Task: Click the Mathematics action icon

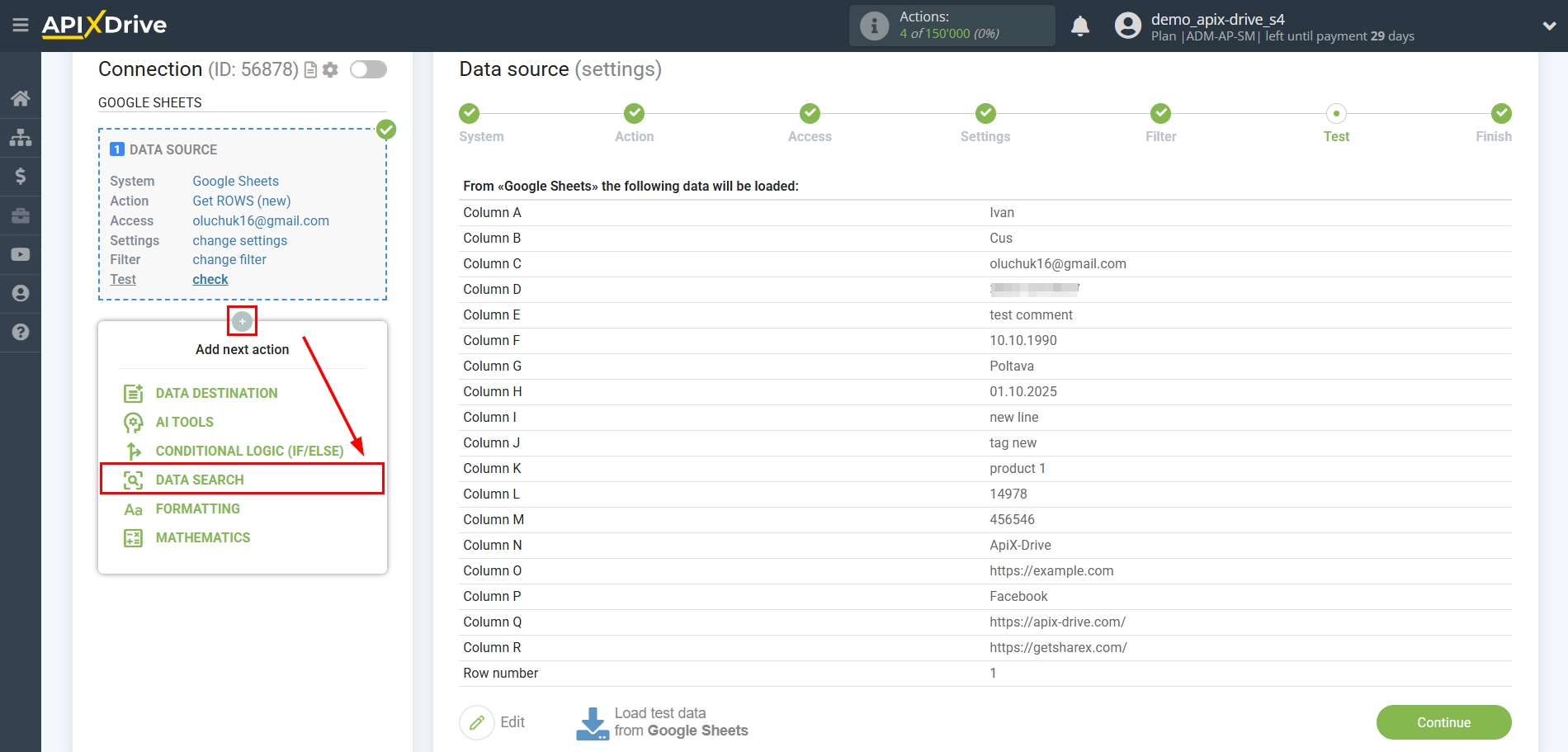Action: tap(133, 537)
